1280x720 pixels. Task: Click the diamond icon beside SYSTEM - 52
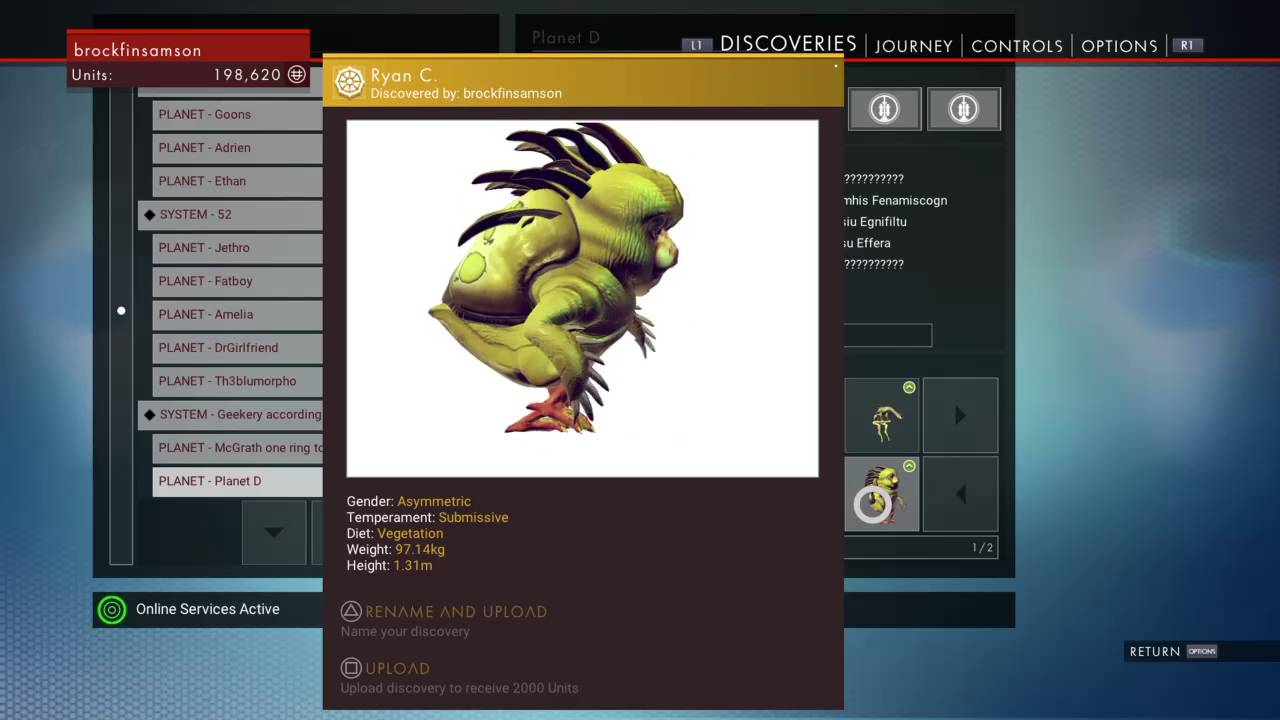150,215
